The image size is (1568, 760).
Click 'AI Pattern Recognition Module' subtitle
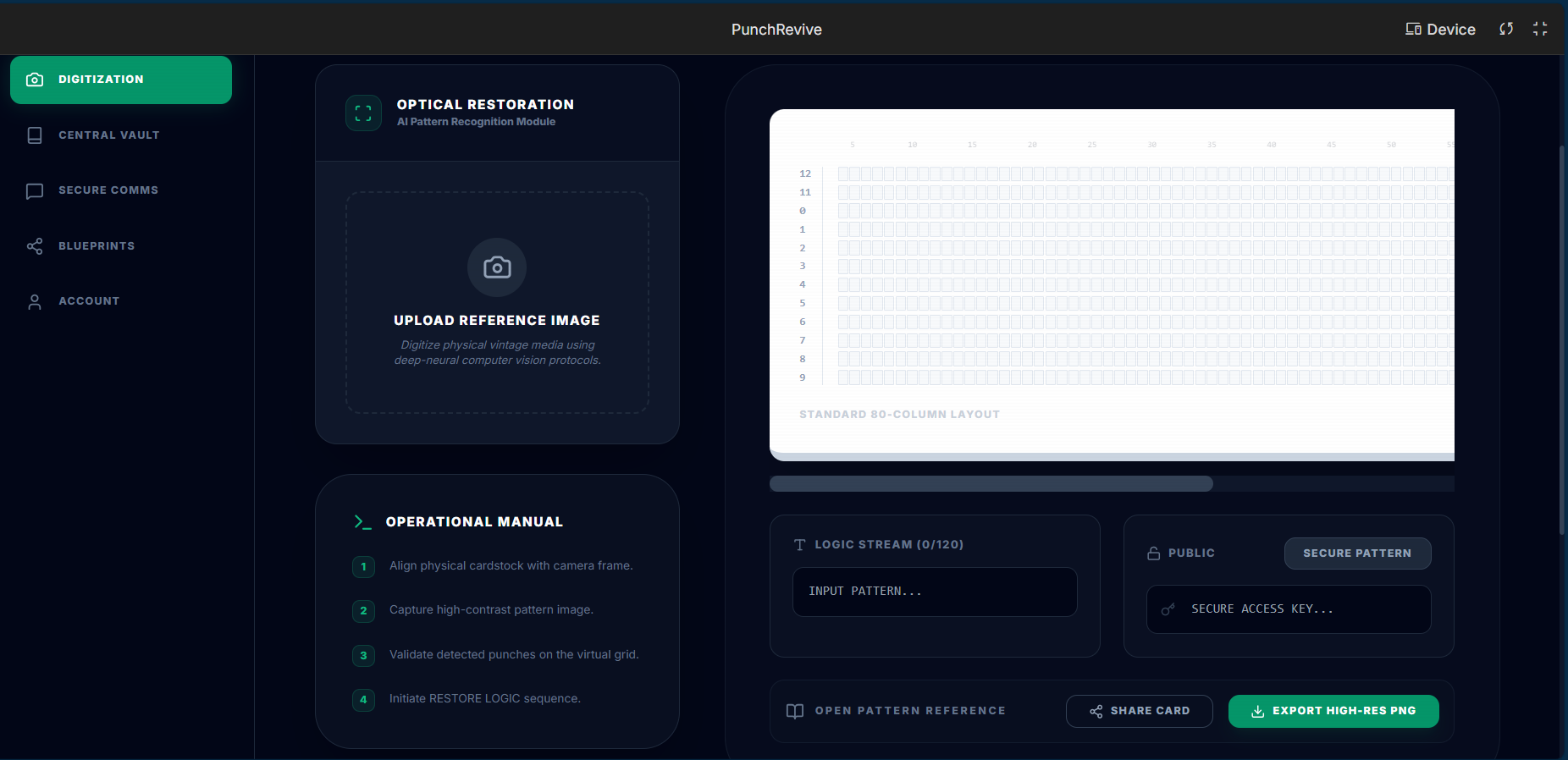click(x=476, y=122)
